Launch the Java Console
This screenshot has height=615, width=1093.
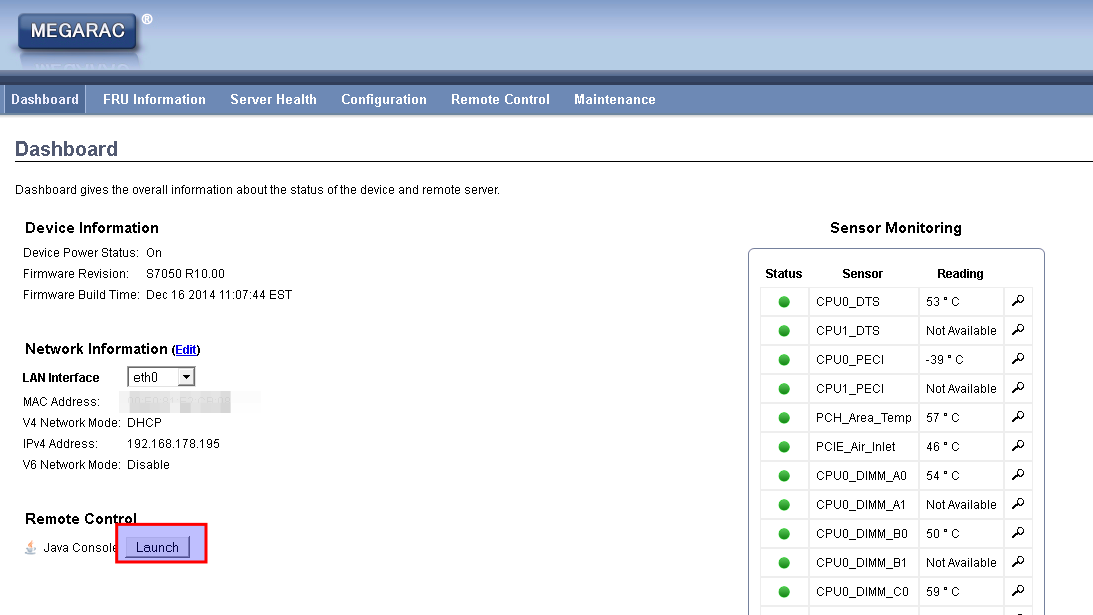[x=157, y=547]
